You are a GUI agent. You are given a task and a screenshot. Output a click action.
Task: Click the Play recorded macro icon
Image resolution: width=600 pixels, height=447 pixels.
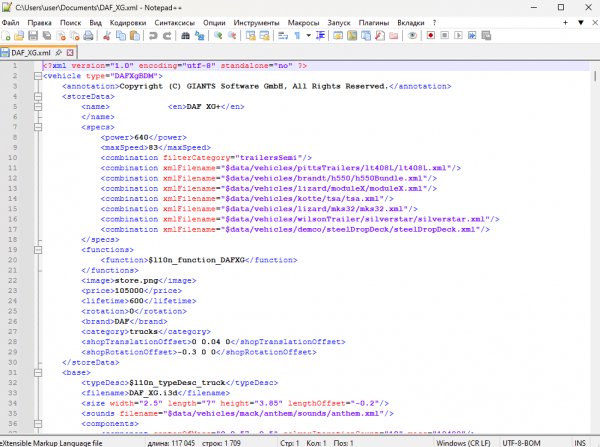[458, 36]
